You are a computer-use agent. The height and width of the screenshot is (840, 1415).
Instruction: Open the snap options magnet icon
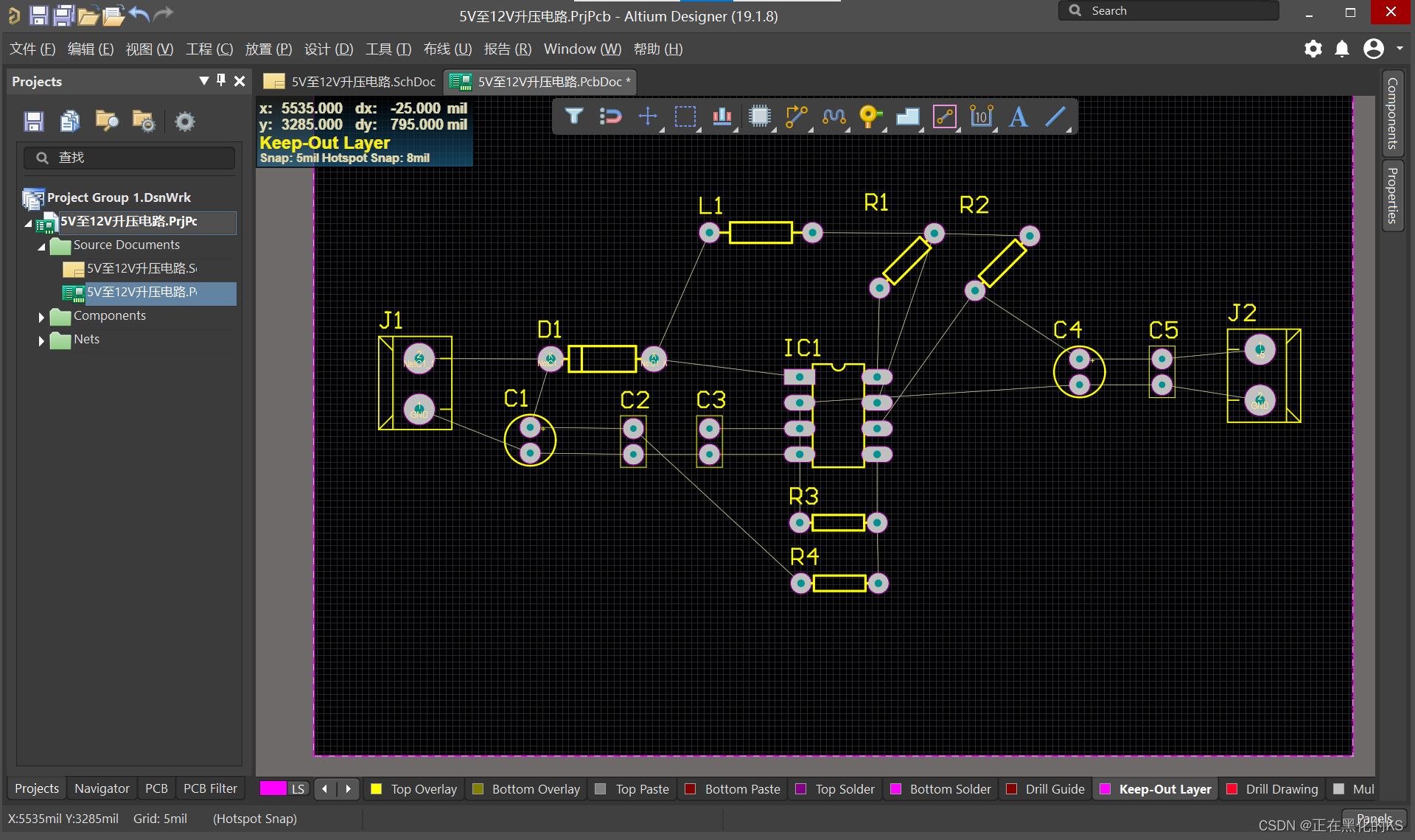pyautogui.click(x=610, y=116)
